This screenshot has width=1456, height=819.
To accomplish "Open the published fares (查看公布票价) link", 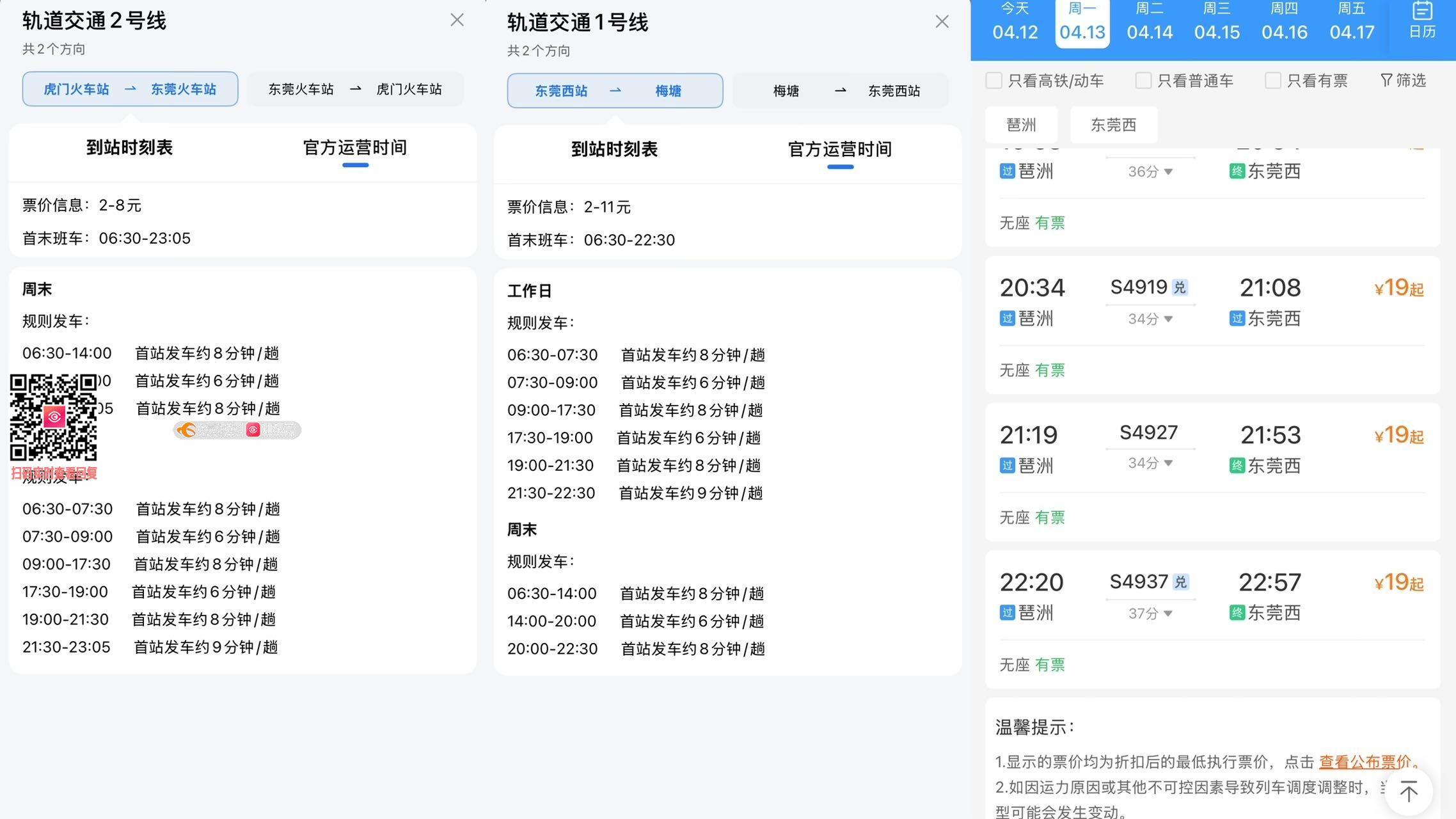I will tap(1365, 762).
